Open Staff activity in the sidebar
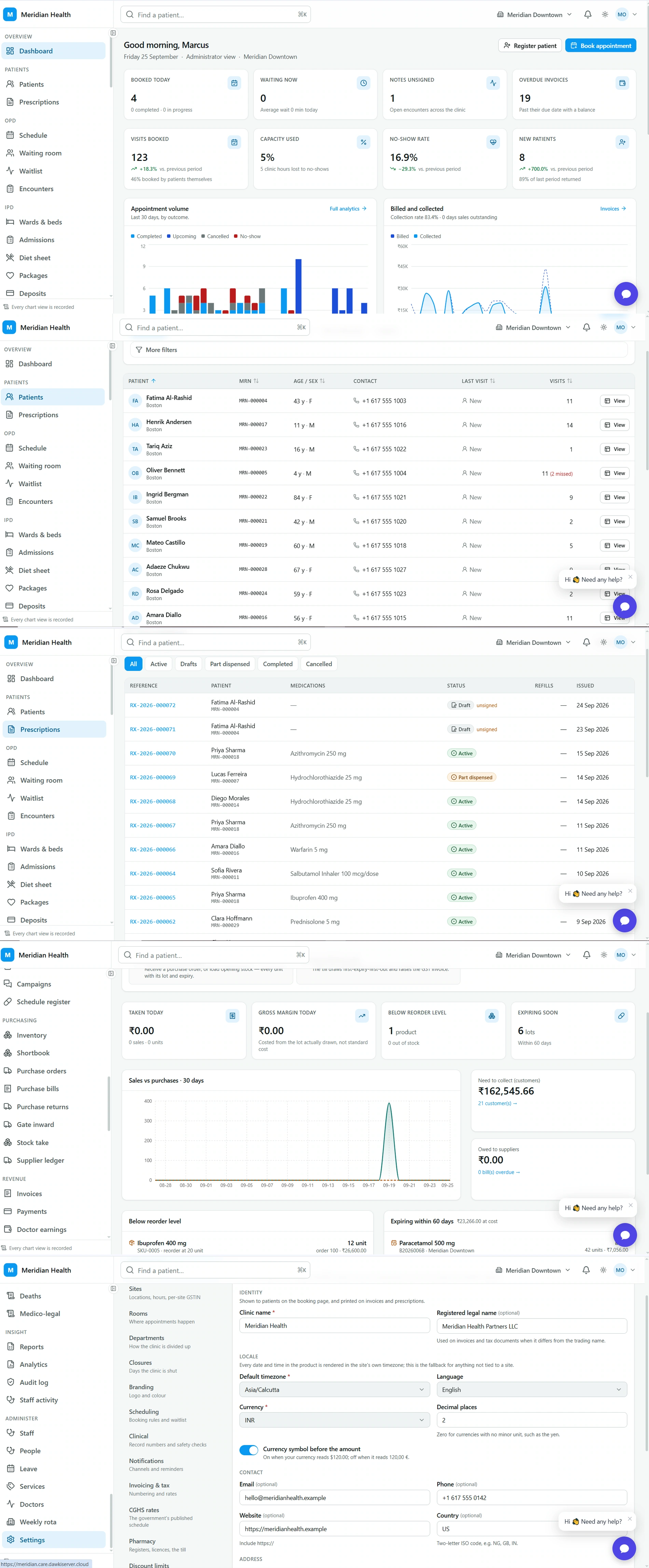 pos(38,1400)
